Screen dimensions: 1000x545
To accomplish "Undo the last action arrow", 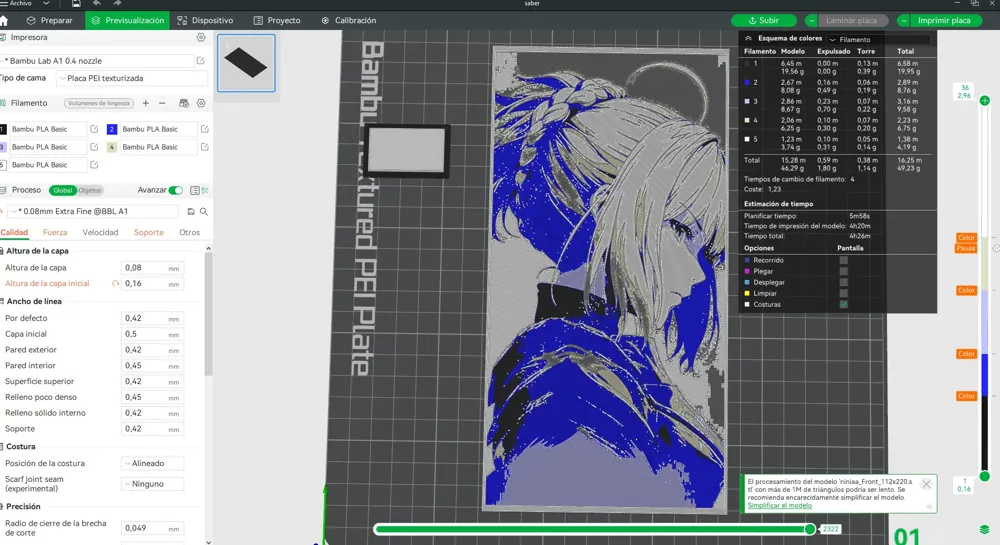I will point(97,4).
